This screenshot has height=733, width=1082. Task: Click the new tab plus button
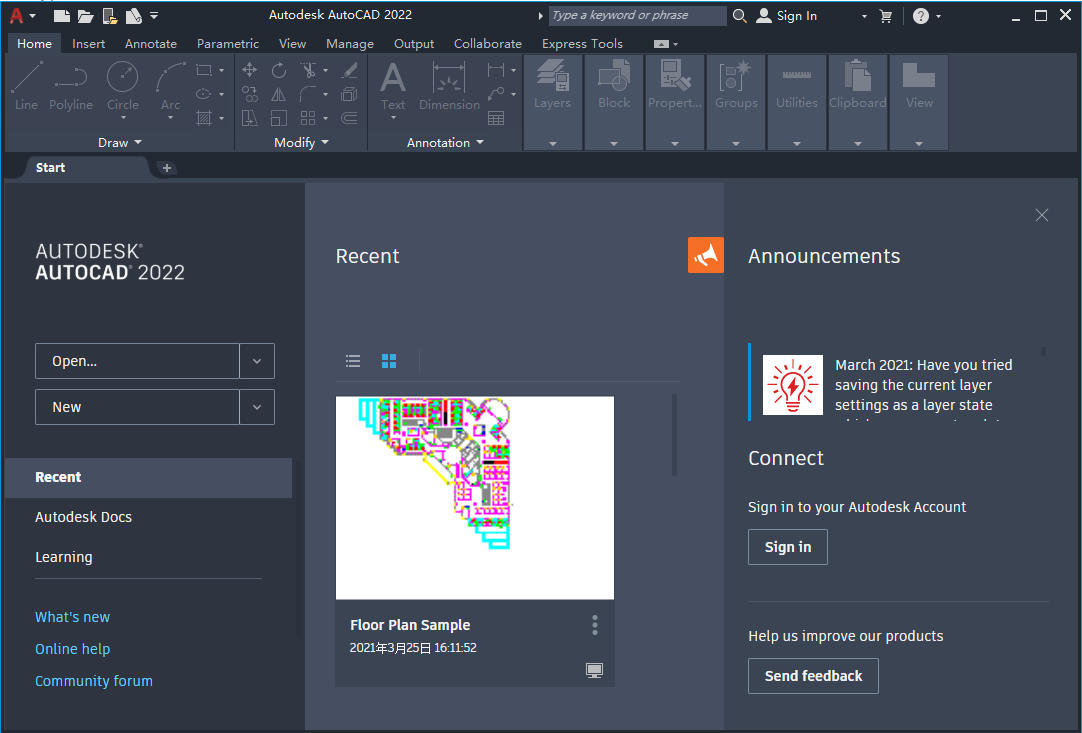click(x=166, y=168)
